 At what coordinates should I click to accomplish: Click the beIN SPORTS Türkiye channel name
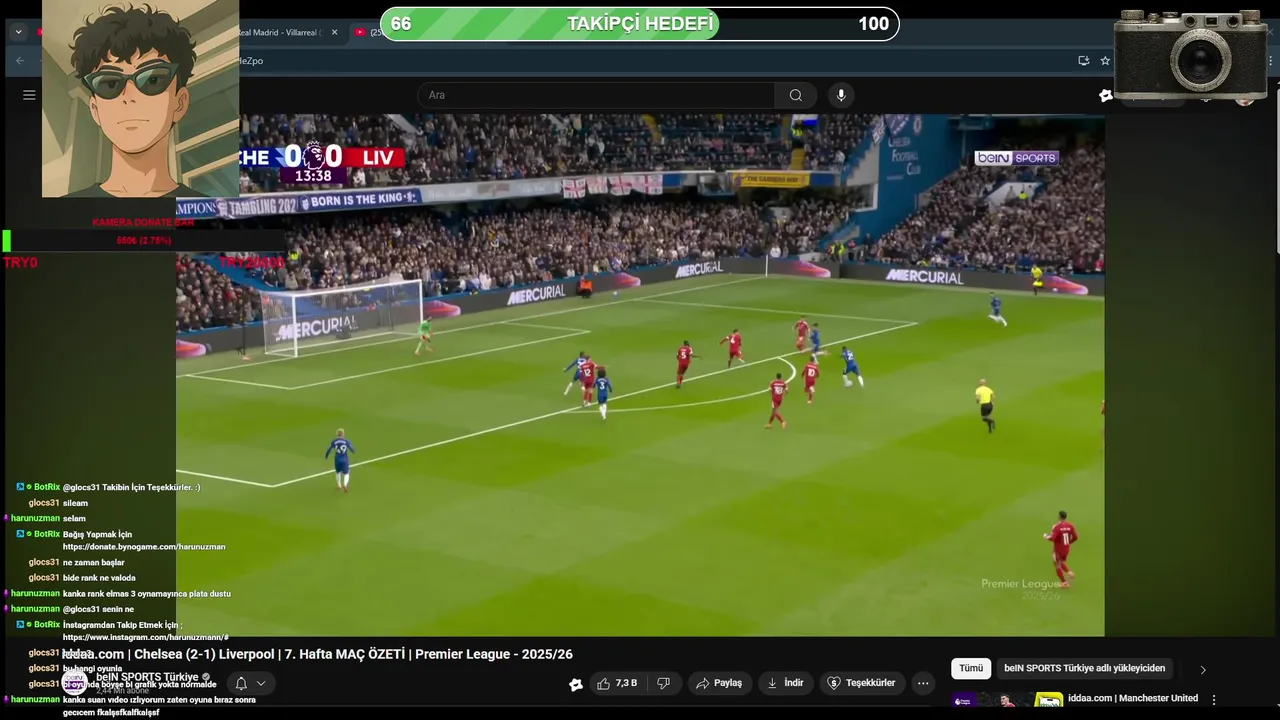pos(147,677)
